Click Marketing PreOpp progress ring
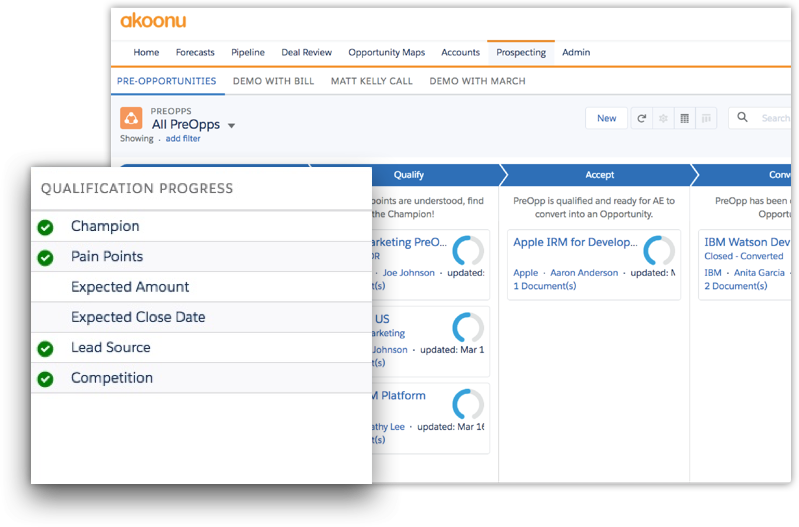Viewport: 799px width, 527px height. [x=467, y=251]
